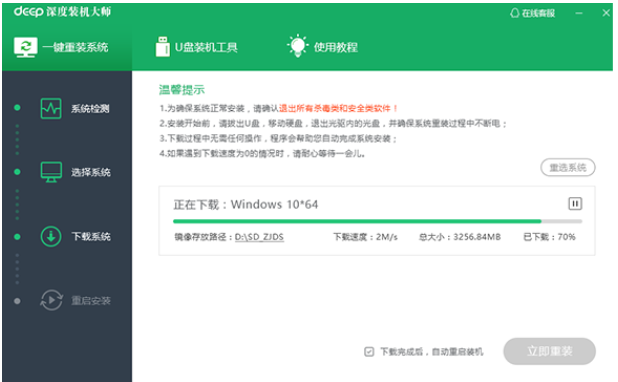Screen dimensions: 618x382
Task: Click the 重启安装 restart icon
Action: coord(51,300)
